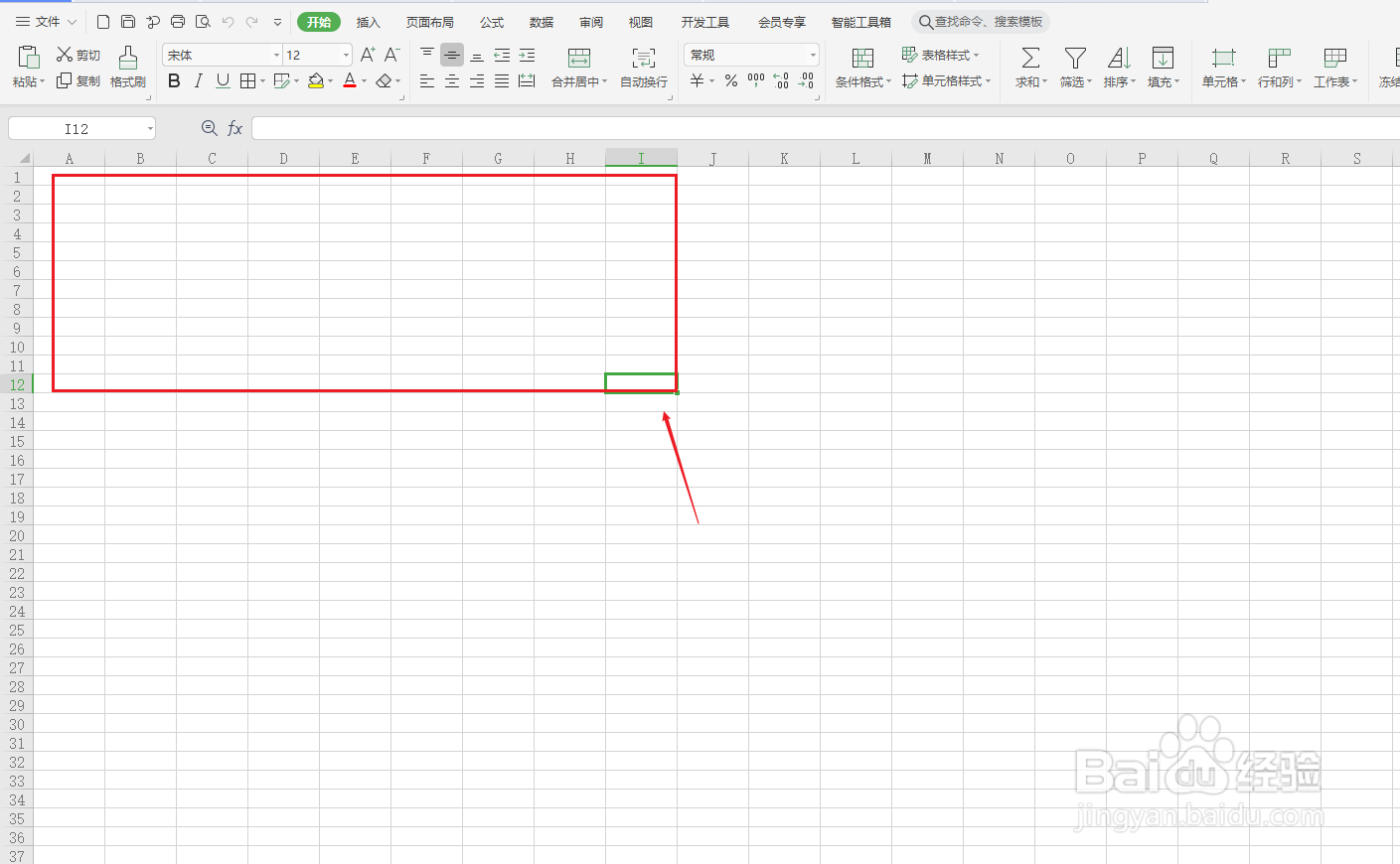Toggle Wrap Text (自动换行)
Viewport: 1400px width, 864px height.
(644, 67)
